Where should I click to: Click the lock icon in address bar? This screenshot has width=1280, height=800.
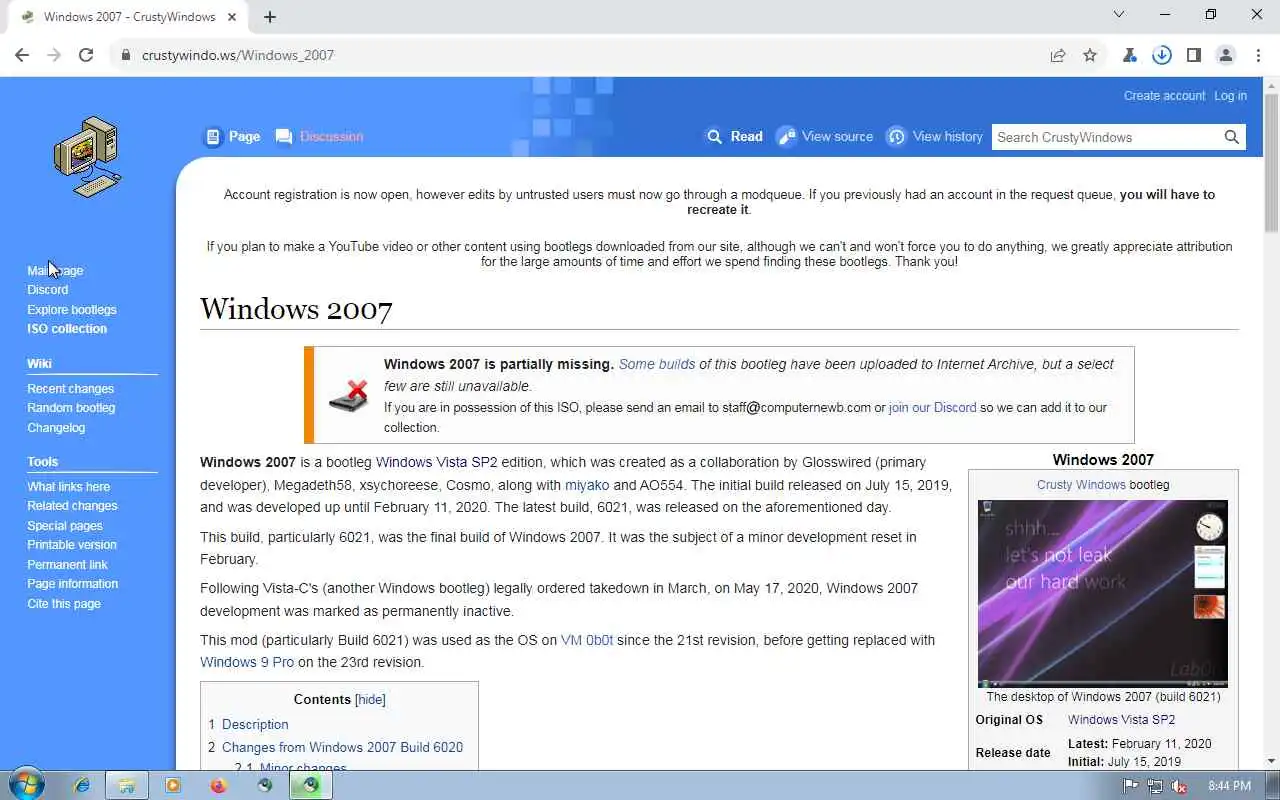pyautogui.click(x=126, y=55)
